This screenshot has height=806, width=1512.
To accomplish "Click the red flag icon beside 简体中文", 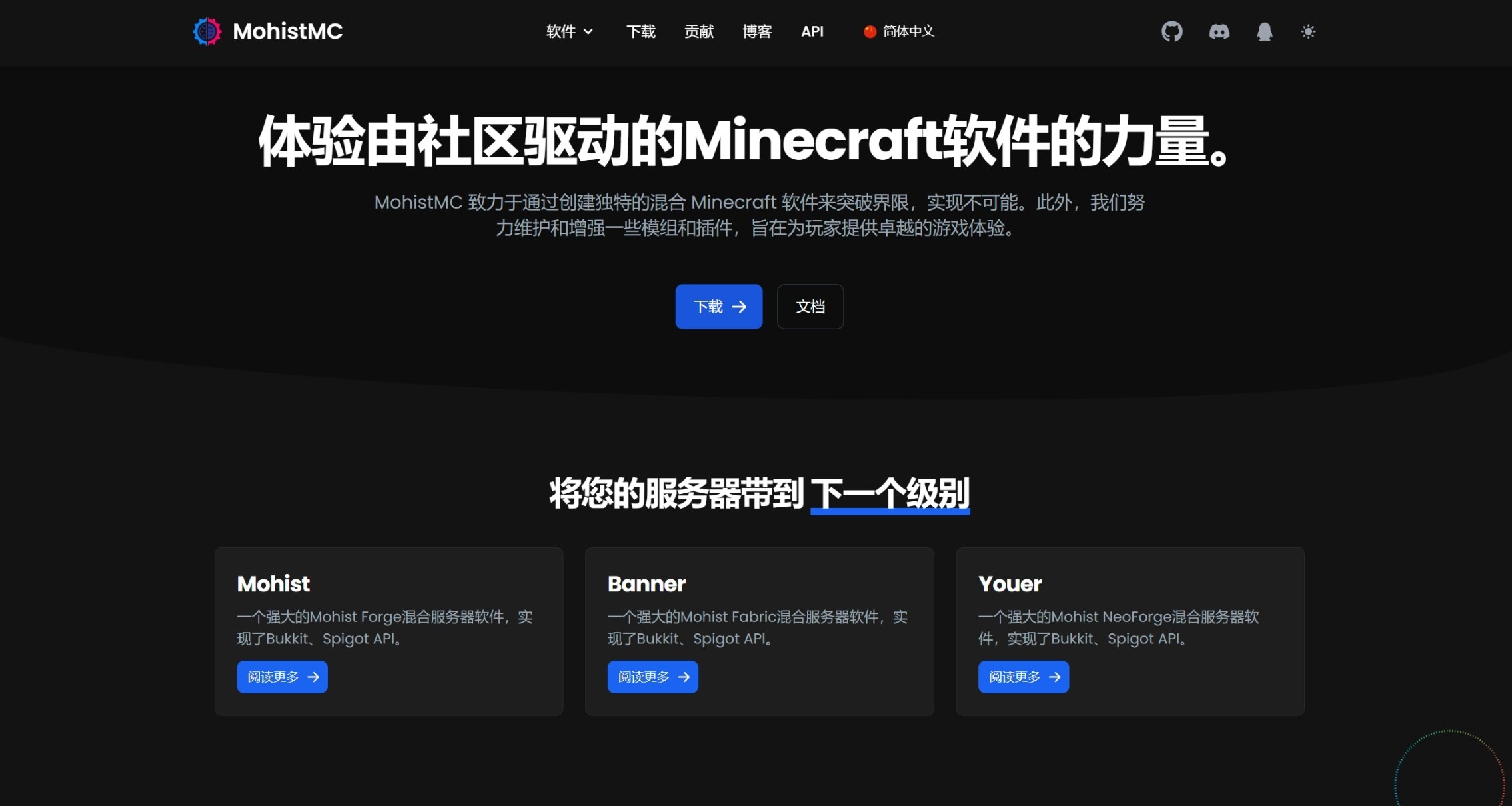I will 870,31.
